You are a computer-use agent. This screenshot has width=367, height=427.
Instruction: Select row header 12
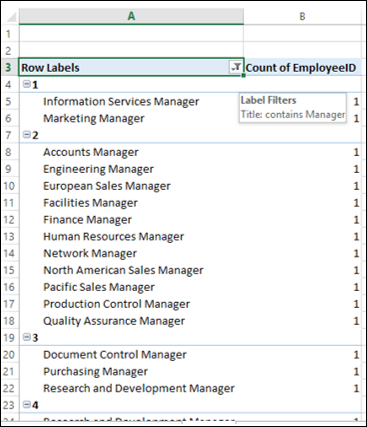9,219
